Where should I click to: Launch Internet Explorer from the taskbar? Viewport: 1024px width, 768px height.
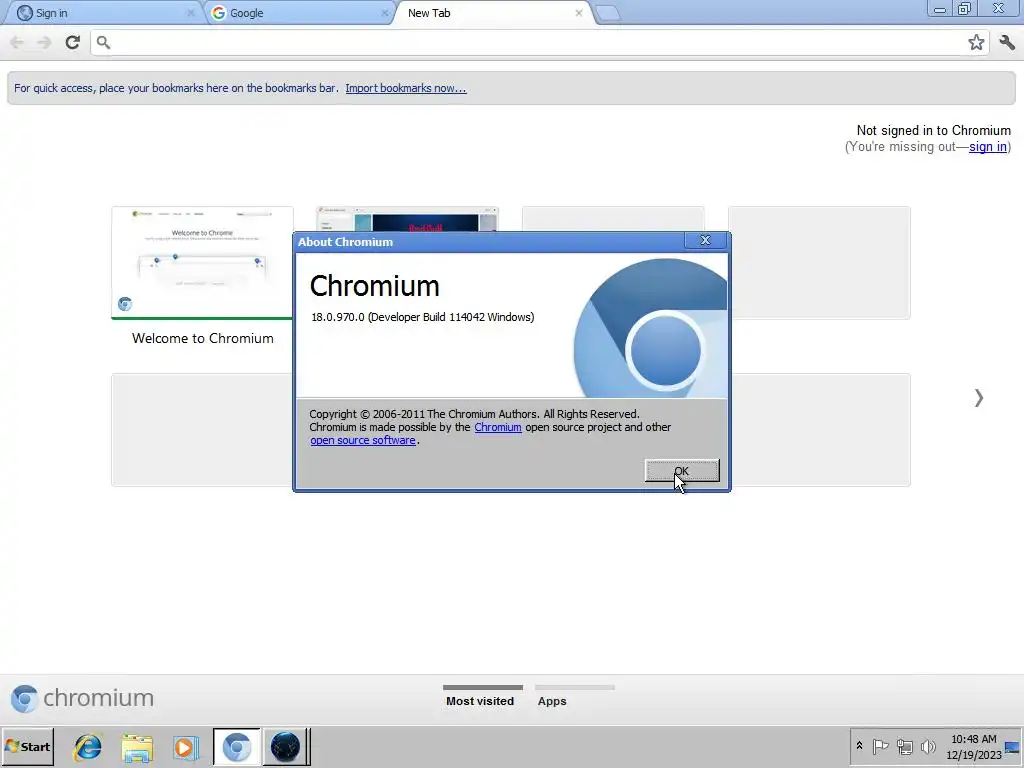coord(88,747)
